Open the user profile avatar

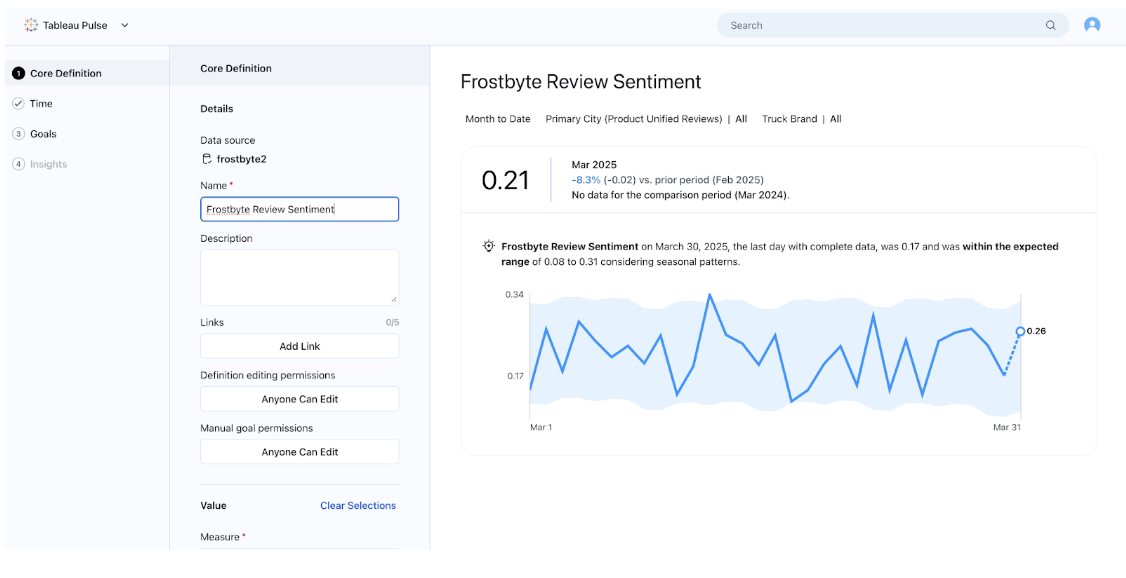click(x=1092, y=25)
